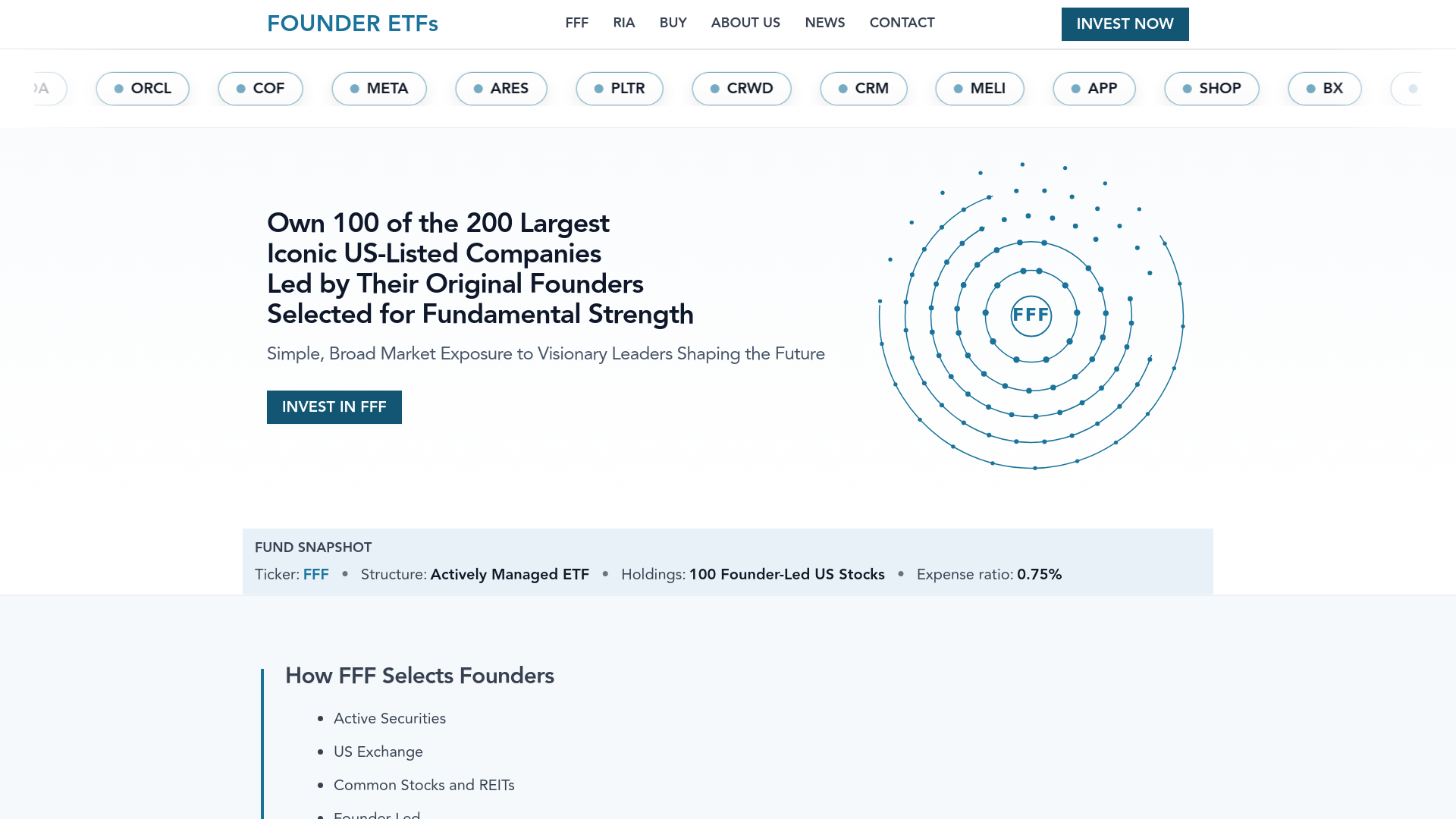Click the FFF ticker link in Fund Snapshot

point(315,574)
